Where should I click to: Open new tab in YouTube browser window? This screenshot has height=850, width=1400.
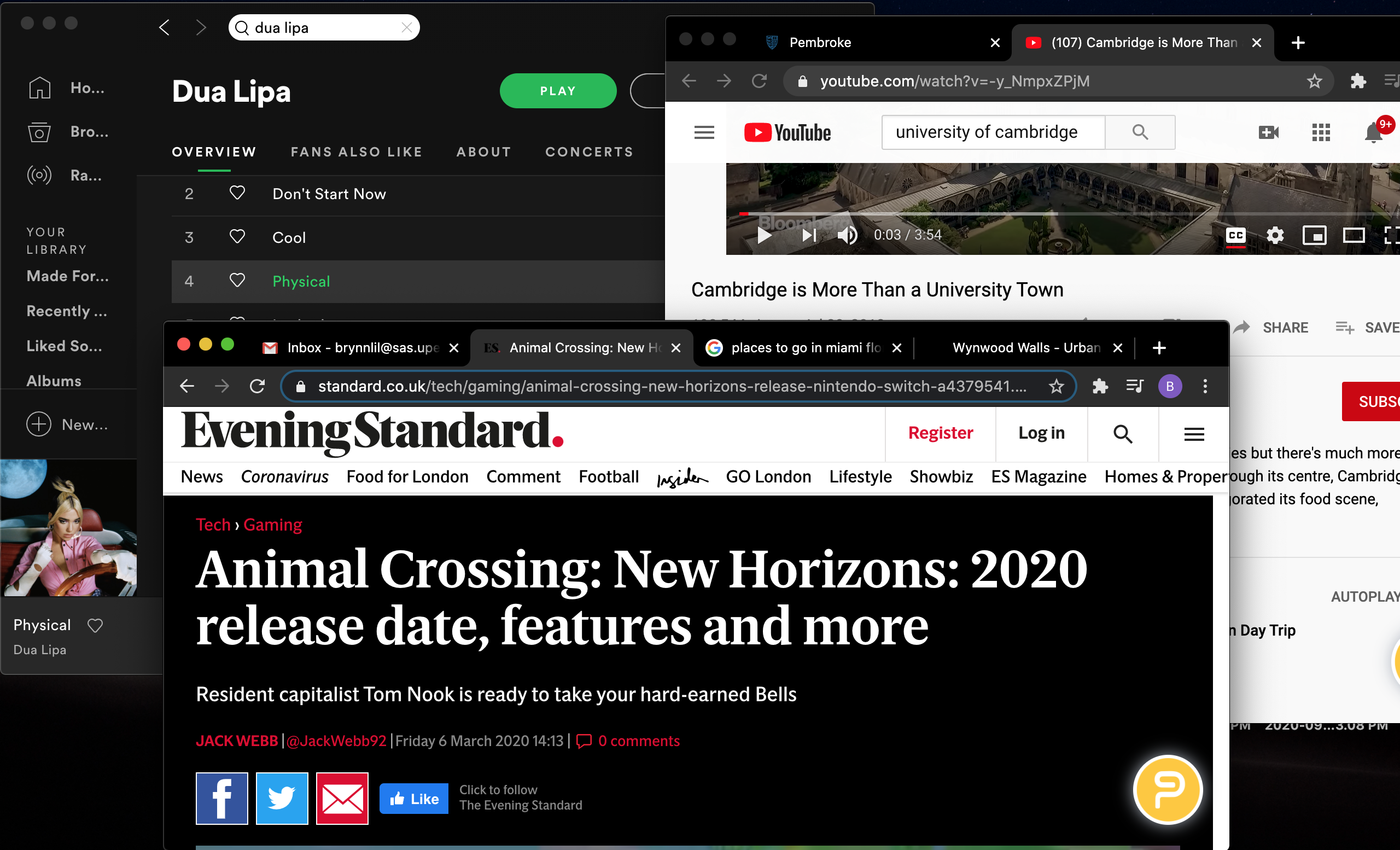pos(1298,43)
